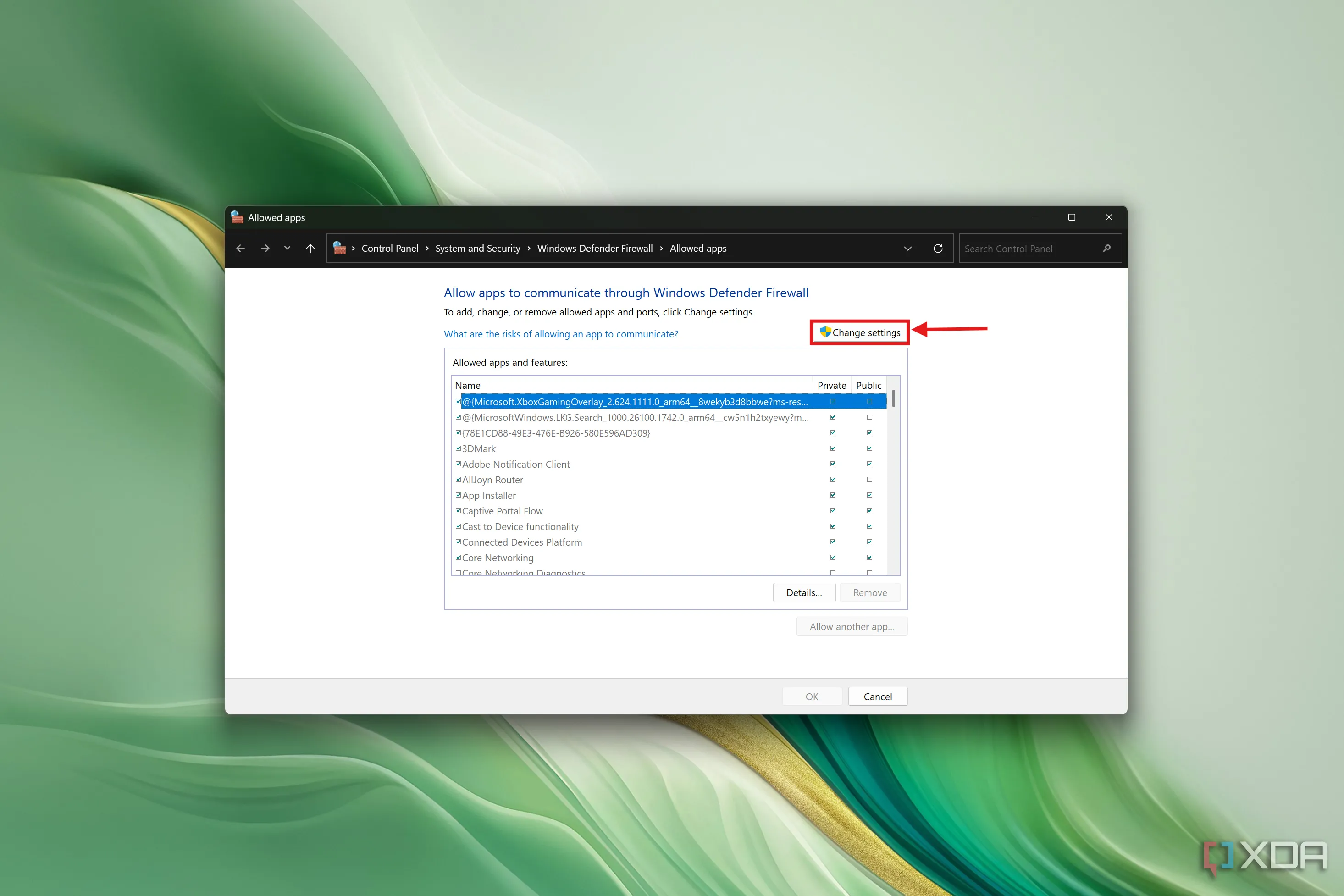Click the Allowed apps title bar icon

point(237,218)
